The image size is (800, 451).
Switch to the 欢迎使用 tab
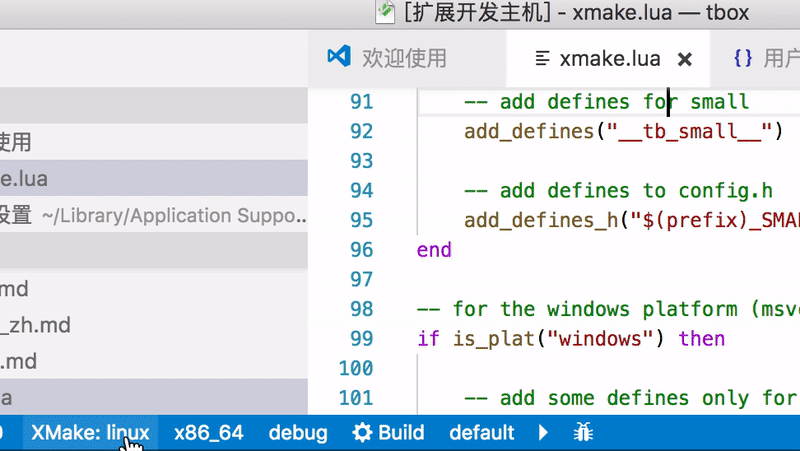pos(404,58)
